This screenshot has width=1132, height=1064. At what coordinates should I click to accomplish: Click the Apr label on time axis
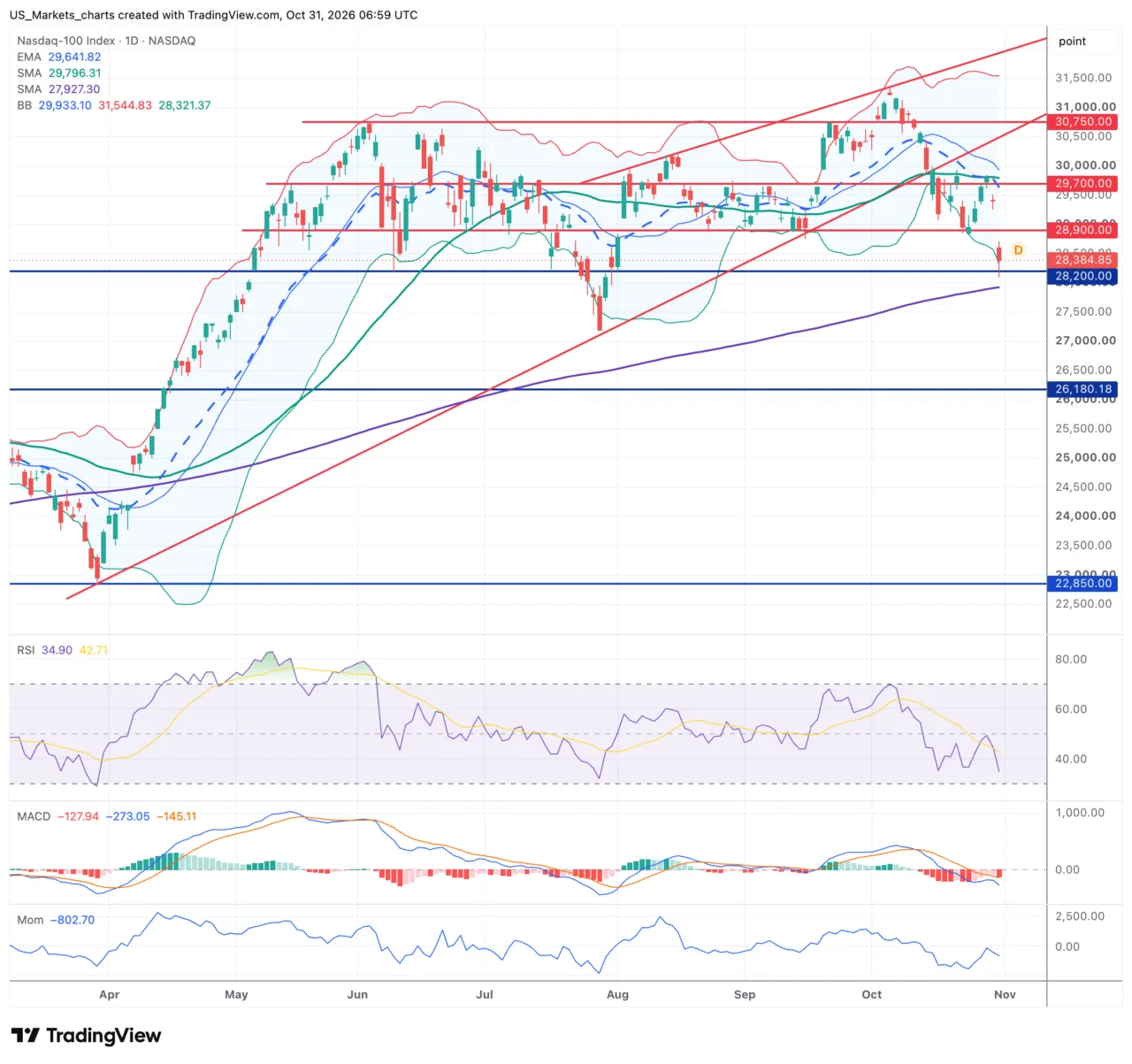point(110,994)
